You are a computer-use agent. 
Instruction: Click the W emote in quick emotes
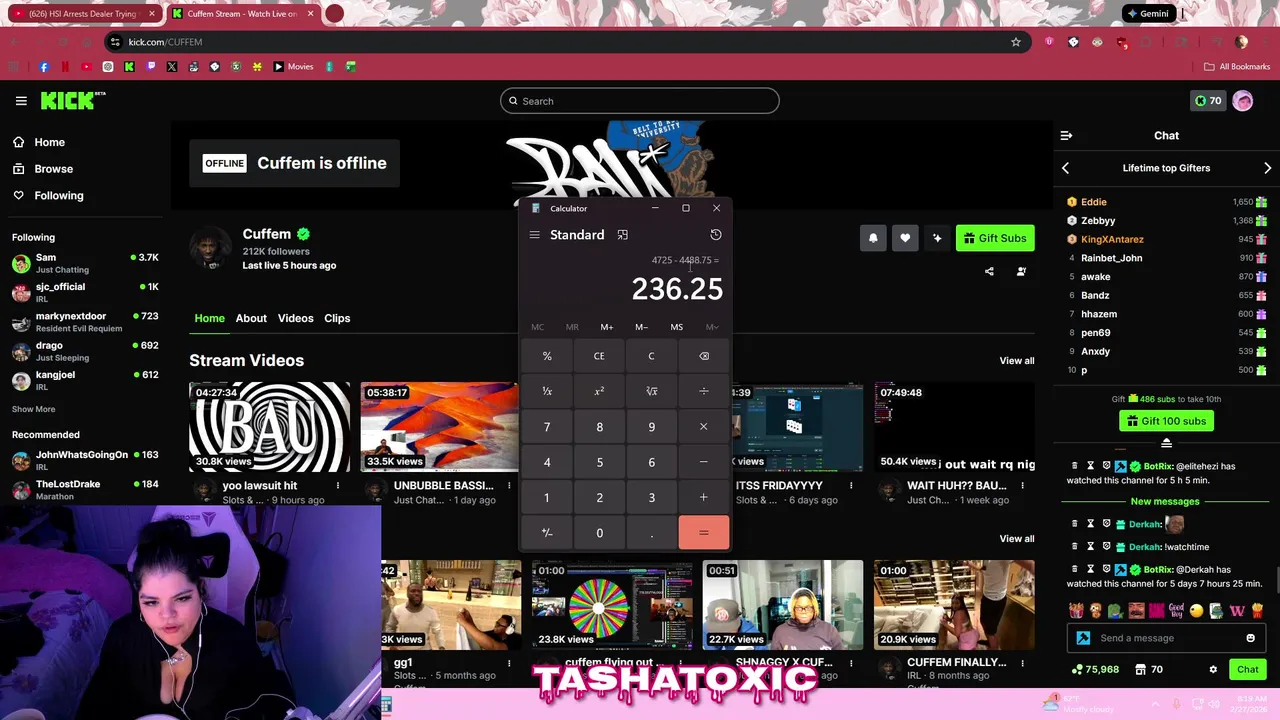tap(1237, 610)
